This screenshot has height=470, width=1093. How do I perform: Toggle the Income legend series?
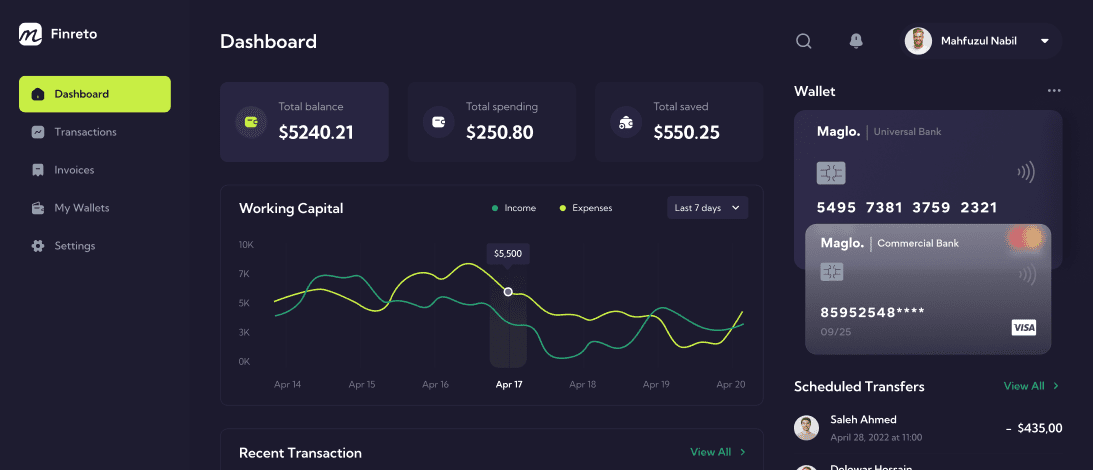514,208
